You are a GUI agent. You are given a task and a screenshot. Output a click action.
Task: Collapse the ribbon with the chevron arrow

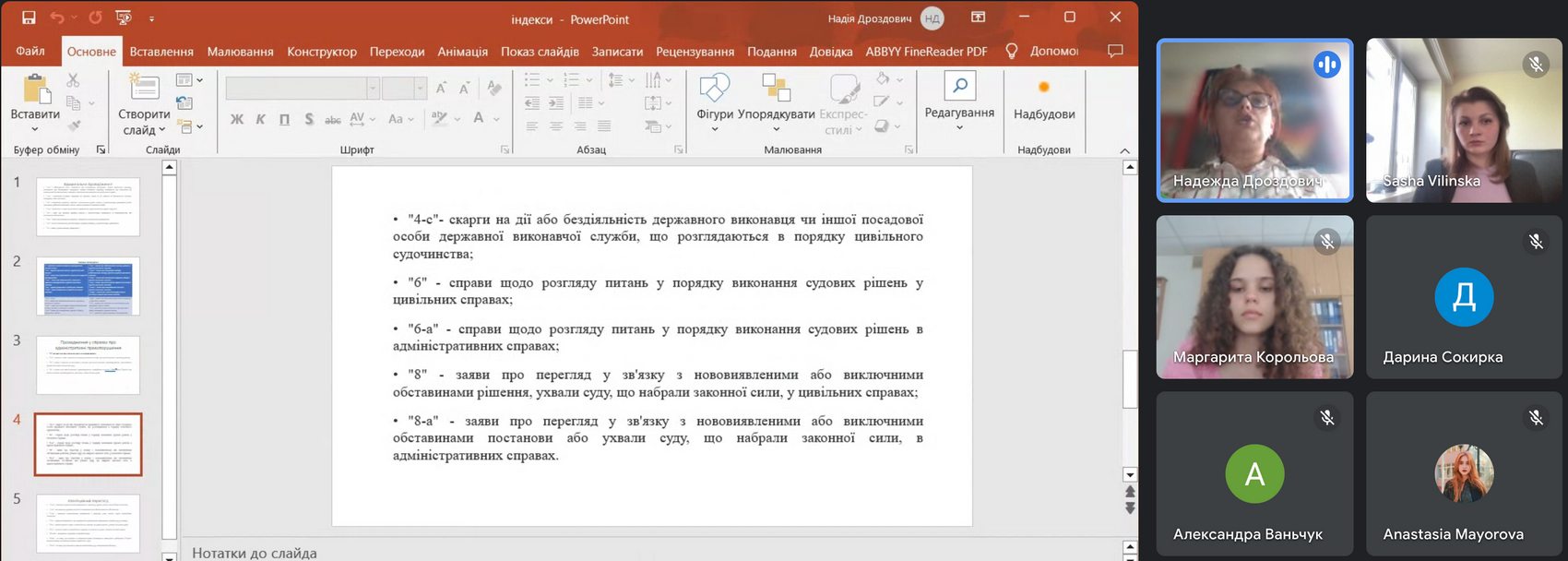(x=1124, y=150)
